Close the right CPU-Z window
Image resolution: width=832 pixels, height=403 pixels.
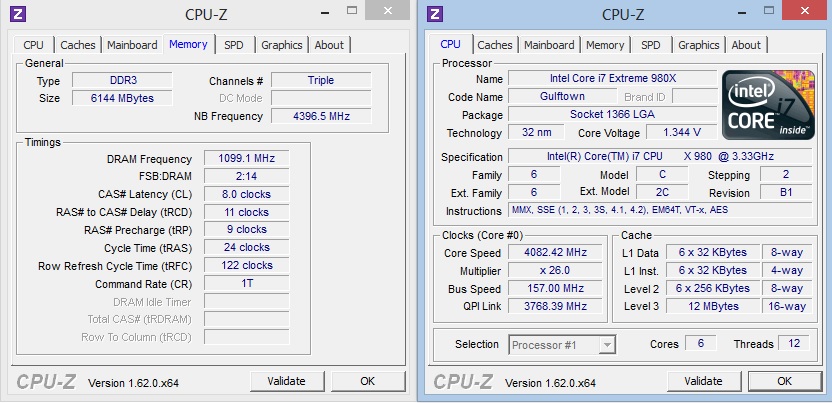[804, 10]
